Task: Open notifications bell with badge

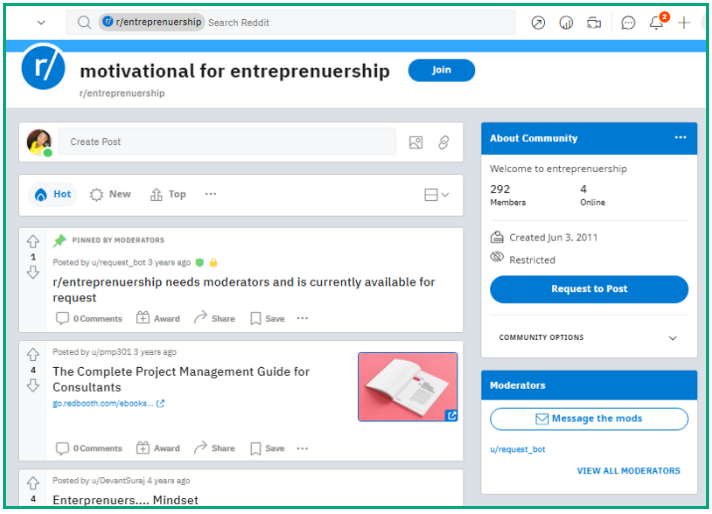Action: point(657,22)
